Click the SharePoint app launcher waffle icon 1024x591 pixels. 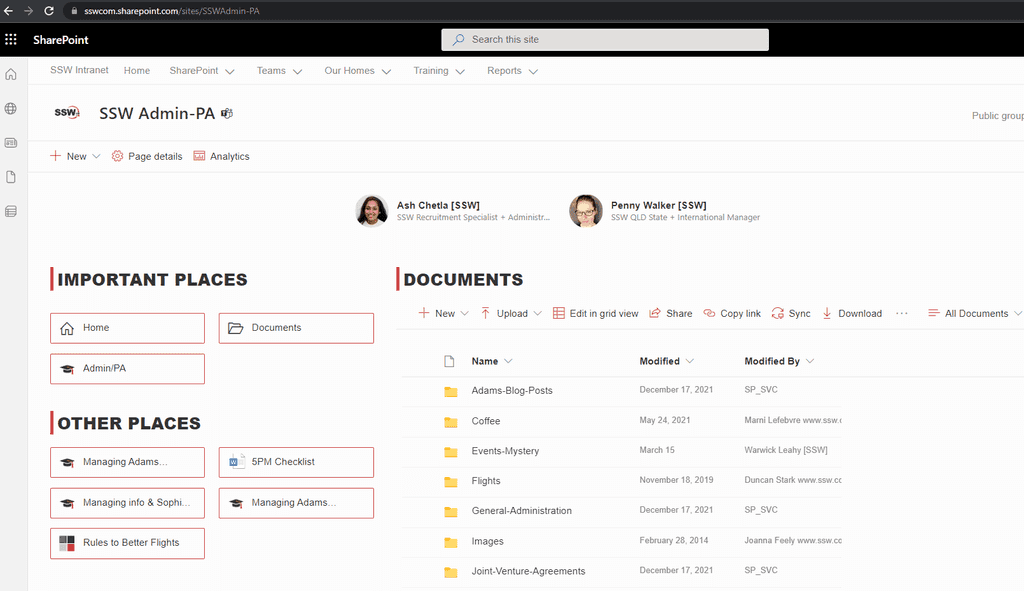click(11, 39)
